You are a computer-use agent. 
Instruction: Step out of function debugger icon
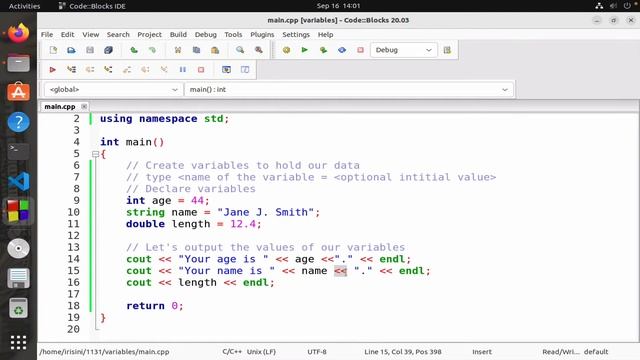click(x=127, y=69)
